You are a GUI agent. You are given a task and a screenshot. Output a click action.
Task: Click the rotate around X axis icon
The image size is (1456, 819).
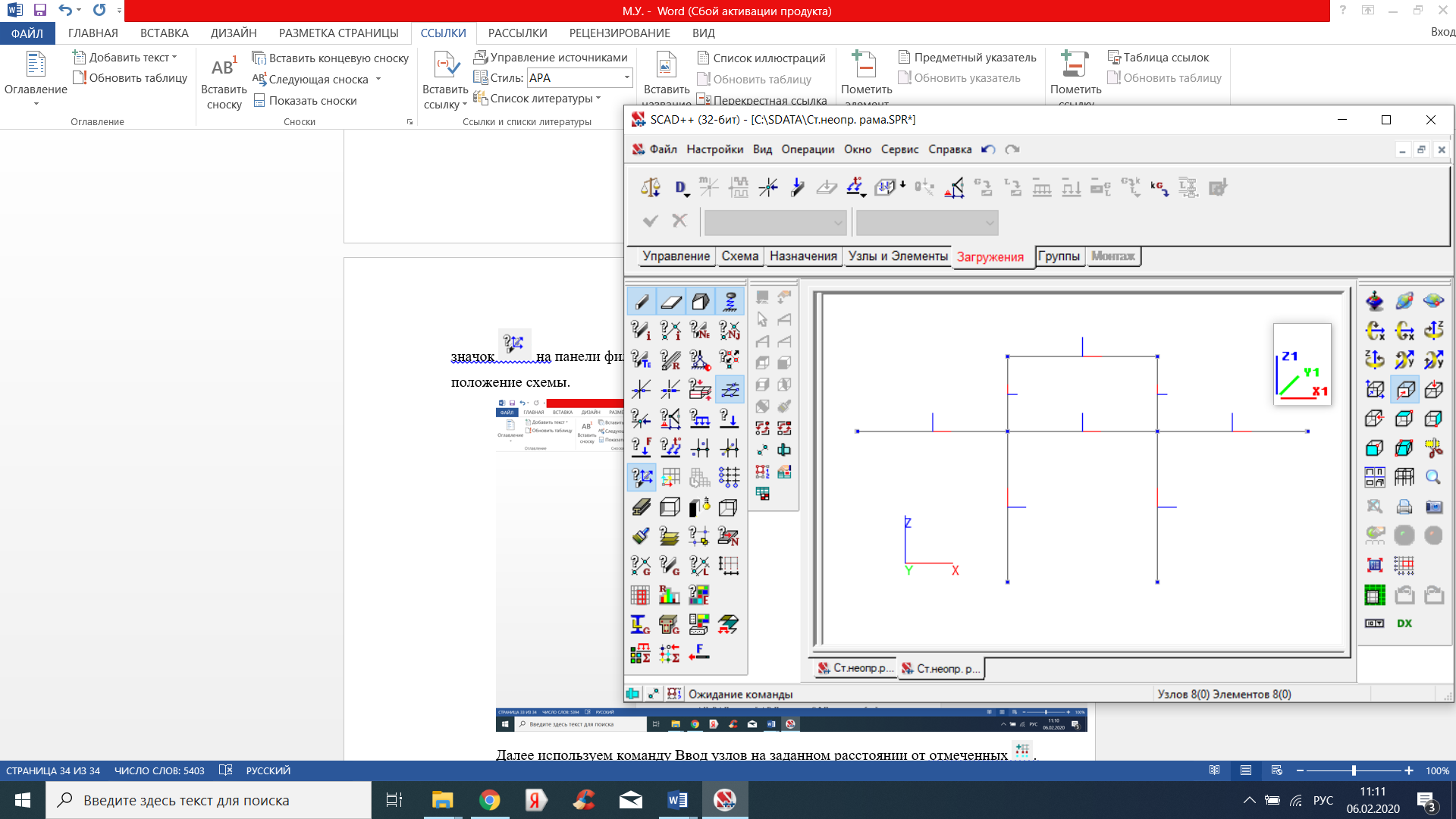1375,331
